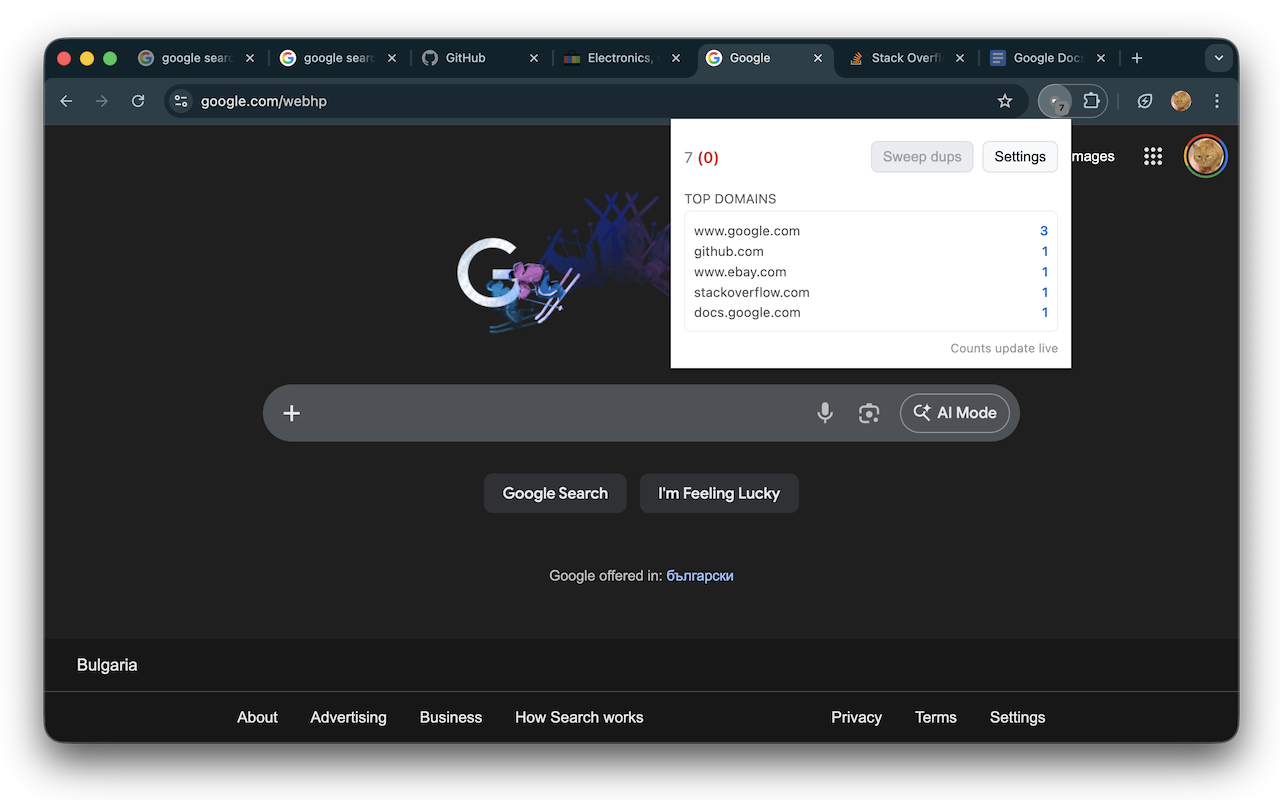Select the stackoverflow.com domain row
This screenshot has width=1280, height=800.
click(871, 293)
